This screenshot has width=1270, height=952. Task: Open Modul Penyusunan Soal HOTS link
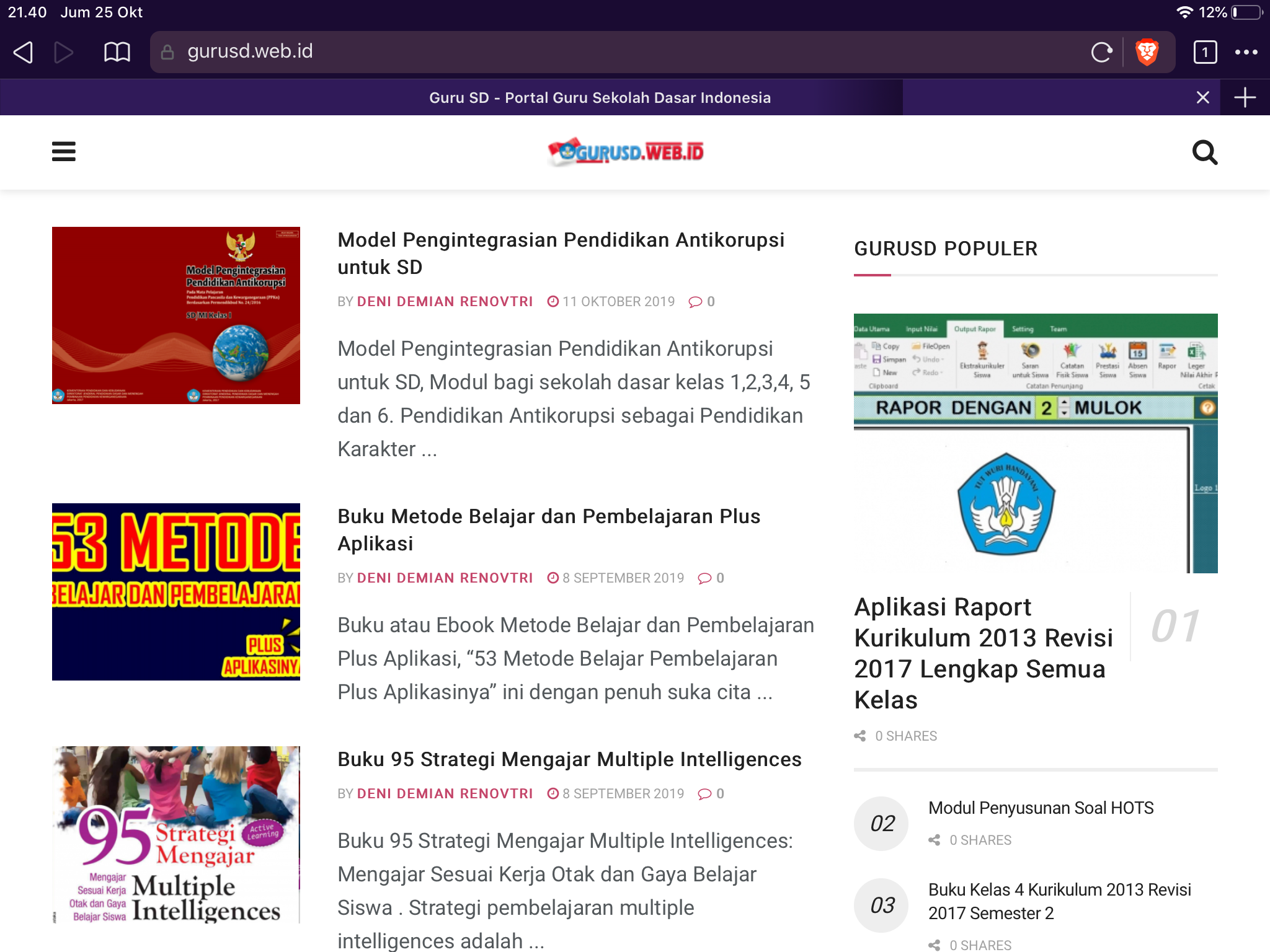pos(1041,808)
